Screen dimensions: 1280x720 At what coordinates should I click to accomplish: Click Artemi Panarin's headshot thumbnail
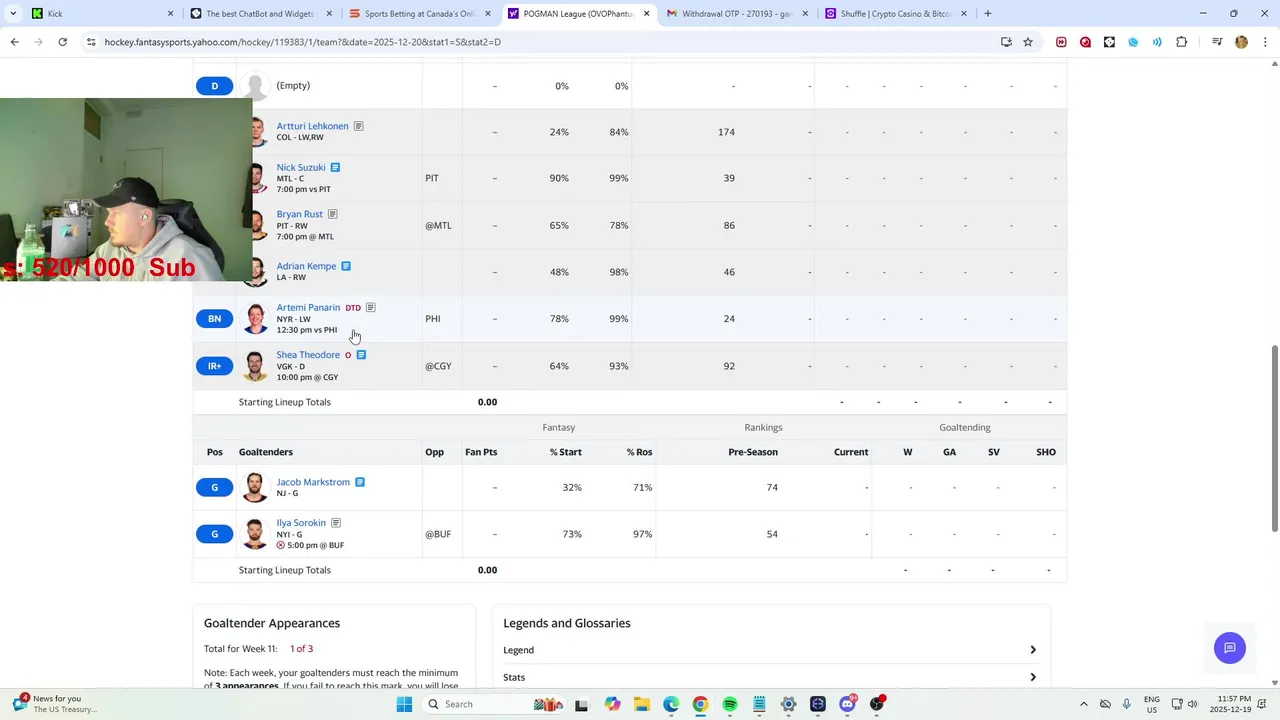coord(256,319)
